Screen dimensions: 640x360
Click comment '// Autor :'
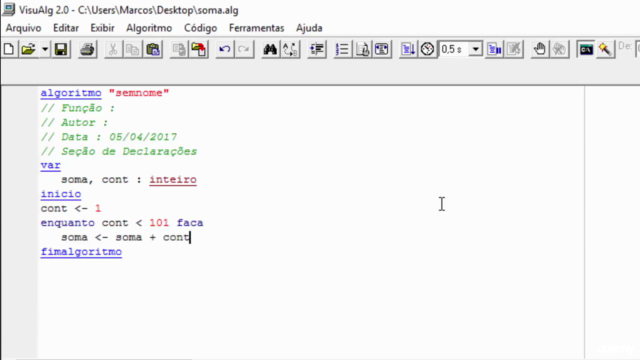(74, 123)
